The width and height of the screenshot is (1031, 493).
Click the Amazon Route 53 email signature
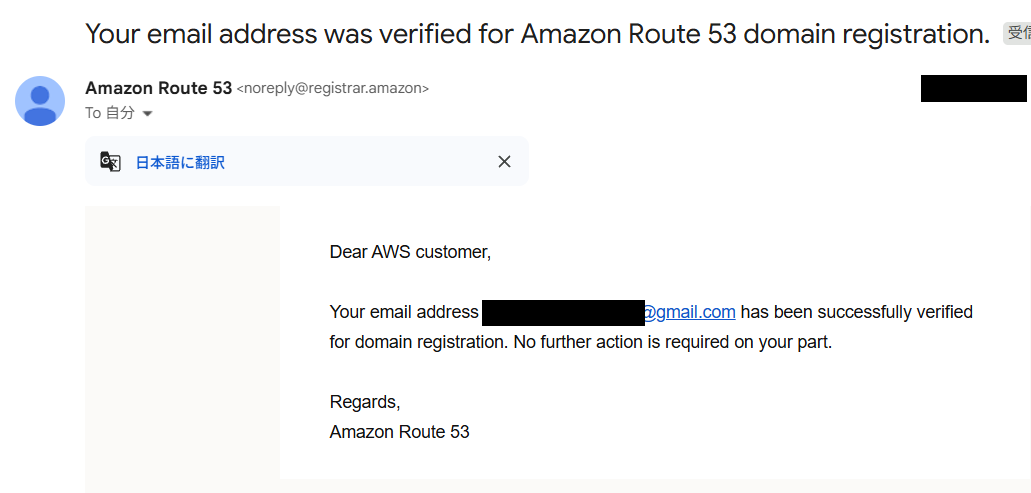pos(399,432)
